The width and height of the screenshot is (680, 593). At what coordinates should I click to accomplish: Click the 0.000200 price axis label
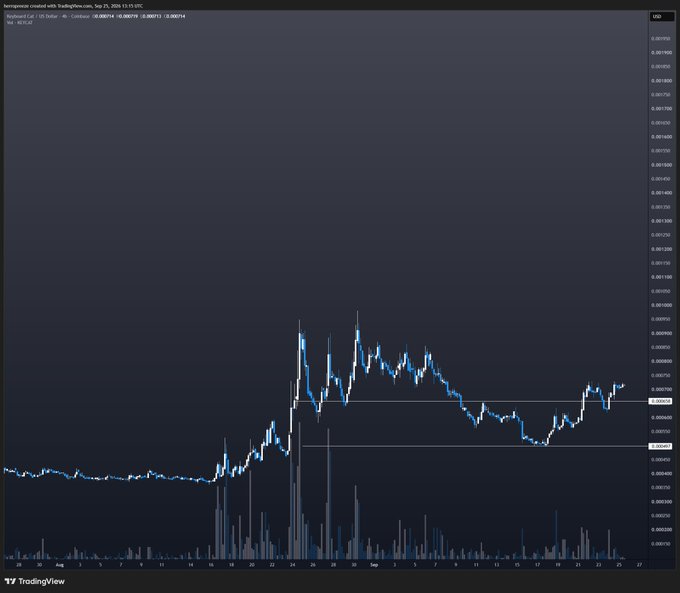click(661, 529)
